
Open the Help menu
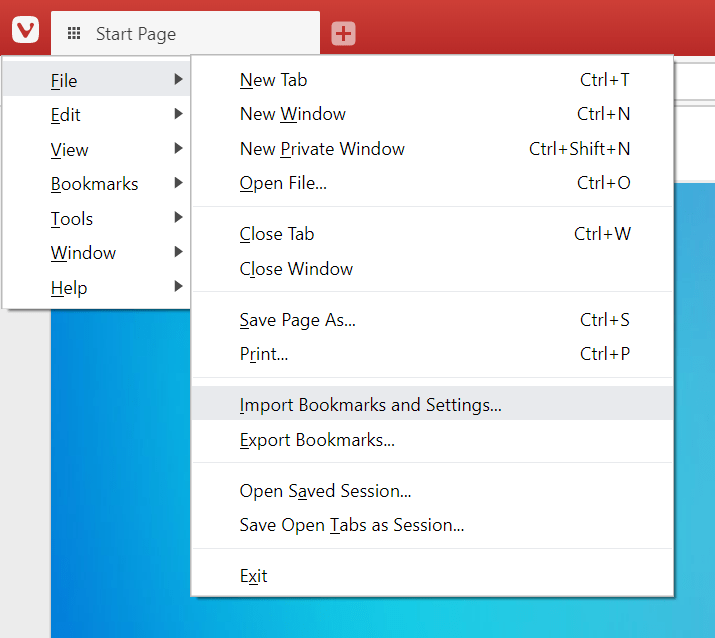[x=97, y=287]
